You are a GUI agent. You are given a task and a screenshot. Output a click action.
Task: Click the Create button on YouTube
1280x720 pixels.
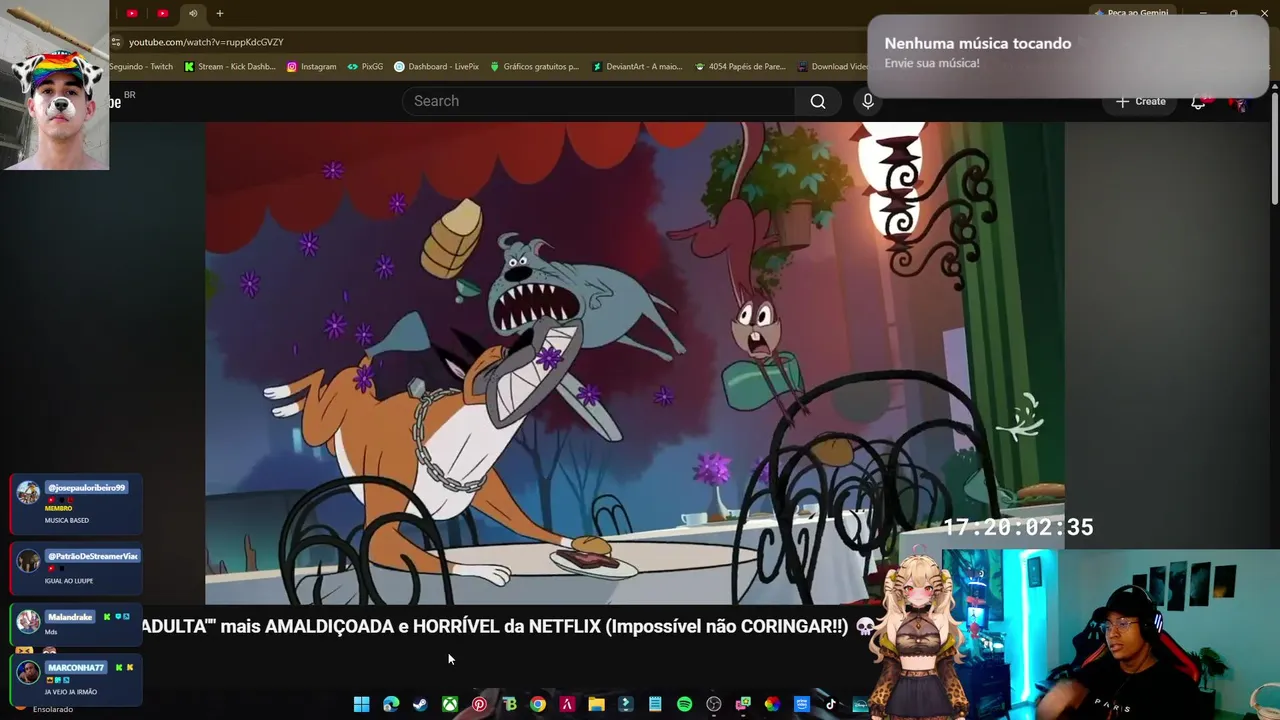click(1141, 101)
